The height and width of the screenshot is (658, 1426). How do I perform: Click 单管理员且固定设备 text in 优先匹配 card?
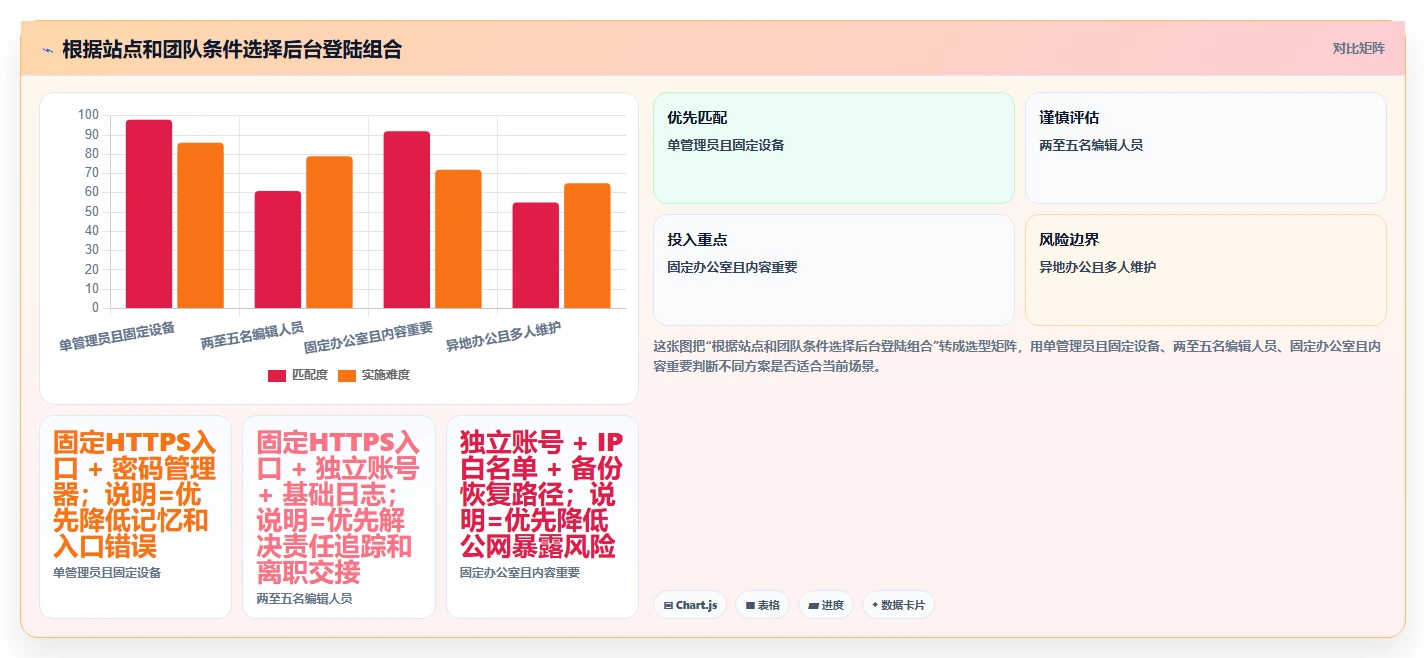726,145
